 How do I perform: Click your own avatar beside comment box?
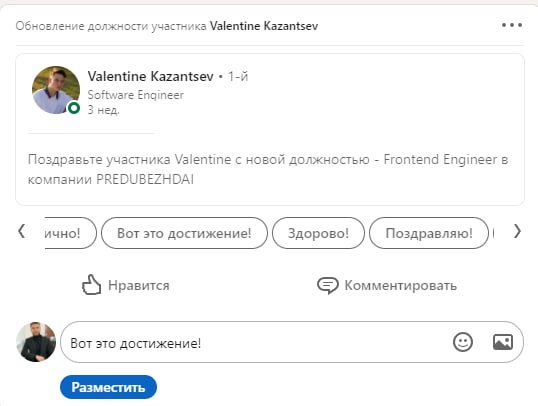(x=36, y=342)
